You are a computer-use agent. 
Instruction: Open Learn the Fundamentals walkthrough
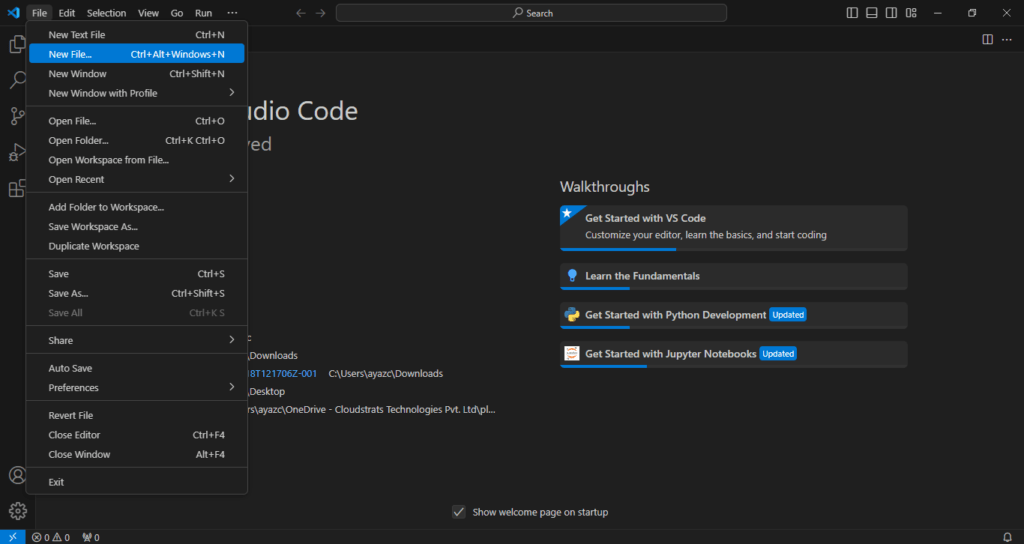click(x=733, y=276)
